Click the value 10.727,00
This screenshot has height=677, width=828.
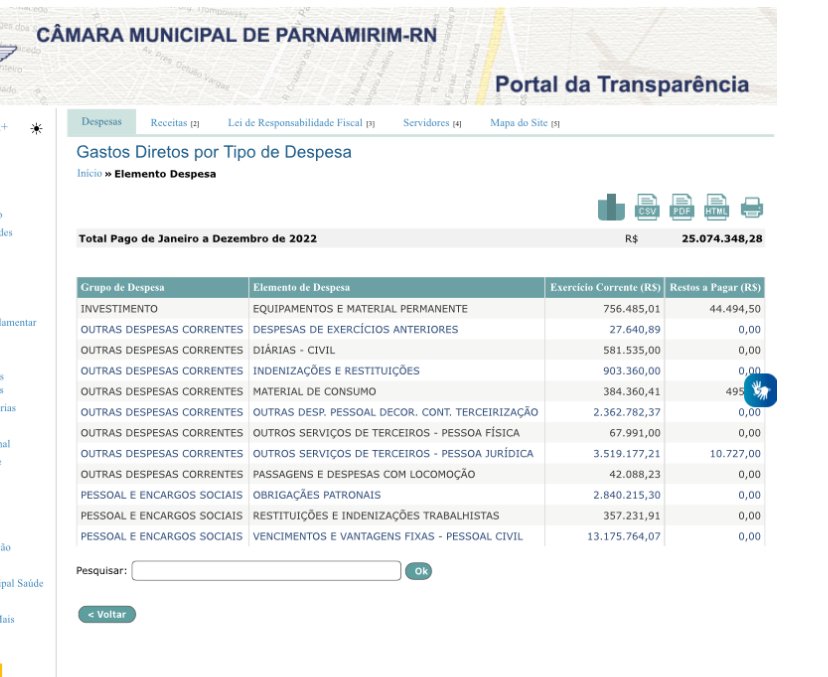pos(735,454)
